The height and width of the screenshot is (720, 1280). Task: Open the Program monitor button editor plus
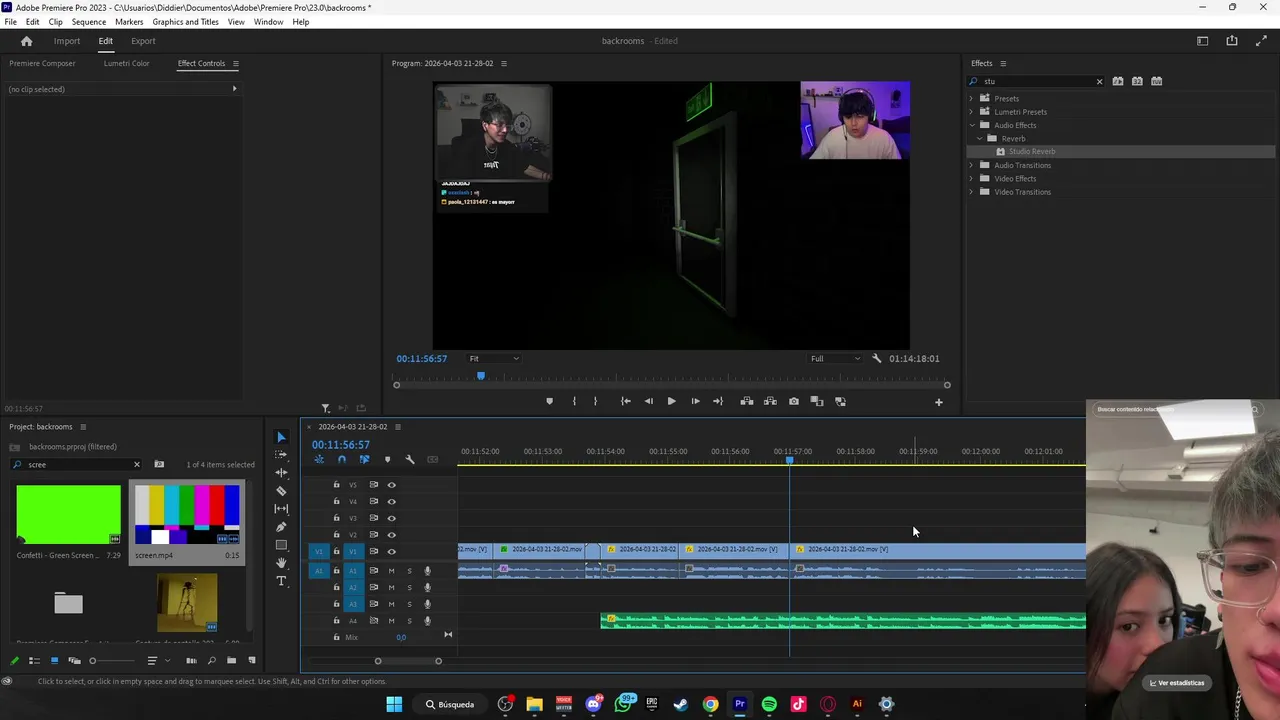coord(938,402)
